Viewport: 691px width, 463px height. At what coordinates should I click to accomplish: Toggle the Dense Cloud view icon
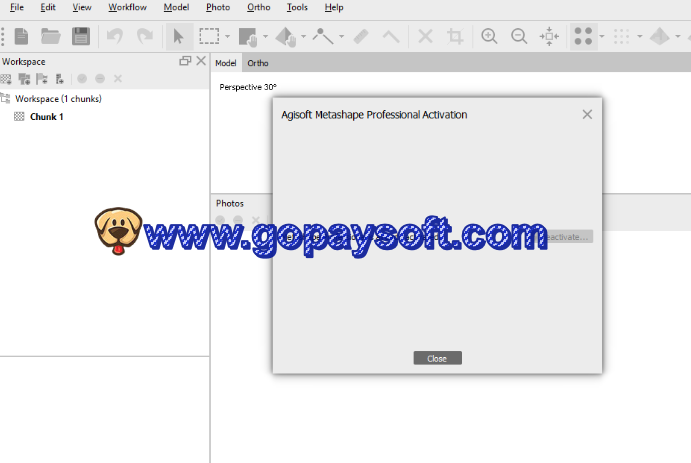(x=621, y=37)
